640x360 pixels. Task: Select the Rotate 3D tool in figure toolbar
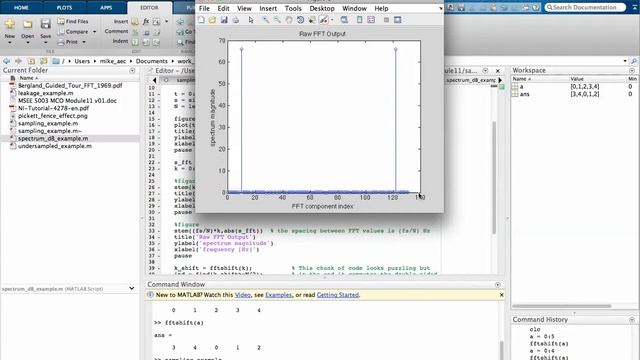click(x=300, y=20)
